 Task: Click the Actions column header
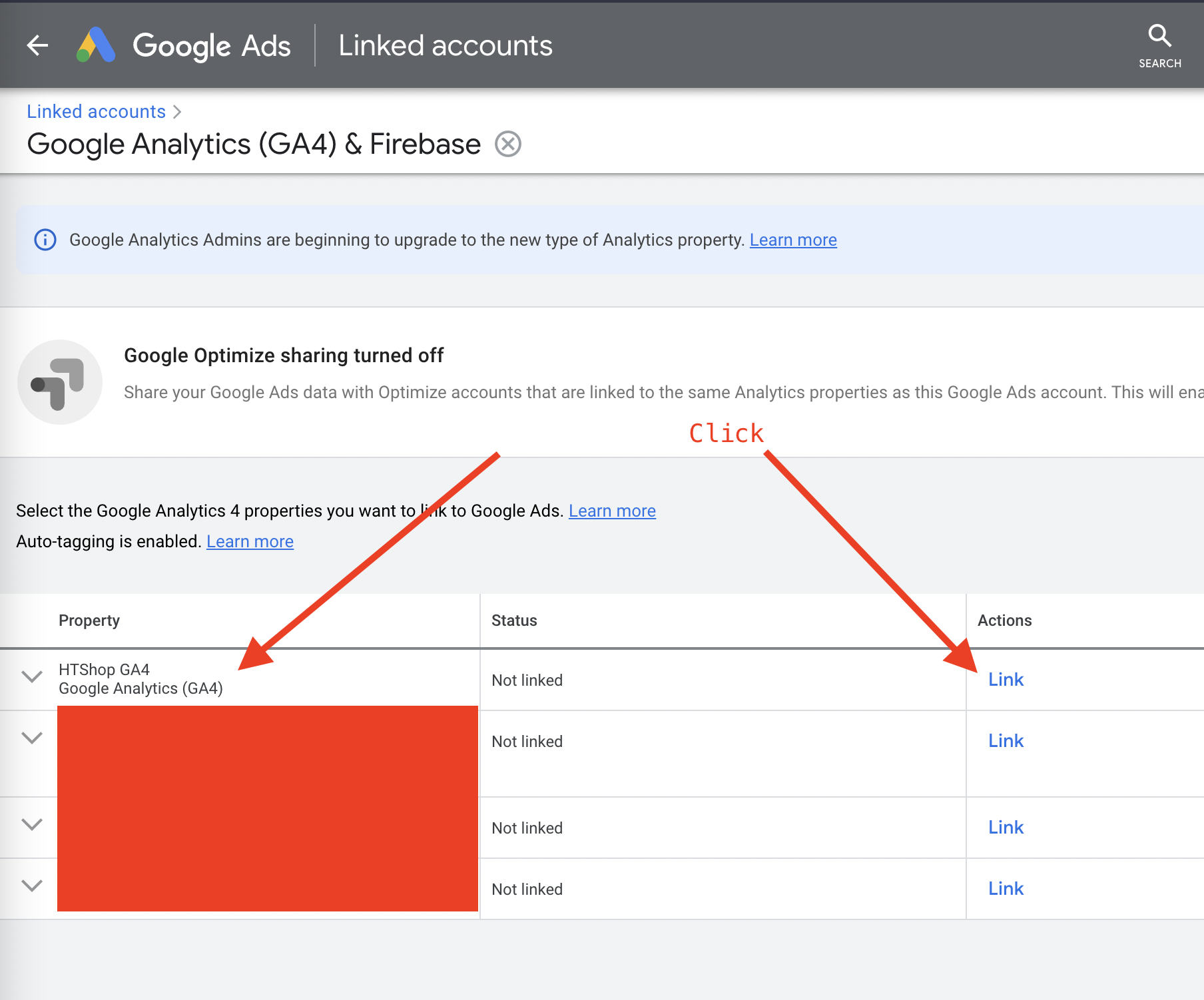(1004, 621)
